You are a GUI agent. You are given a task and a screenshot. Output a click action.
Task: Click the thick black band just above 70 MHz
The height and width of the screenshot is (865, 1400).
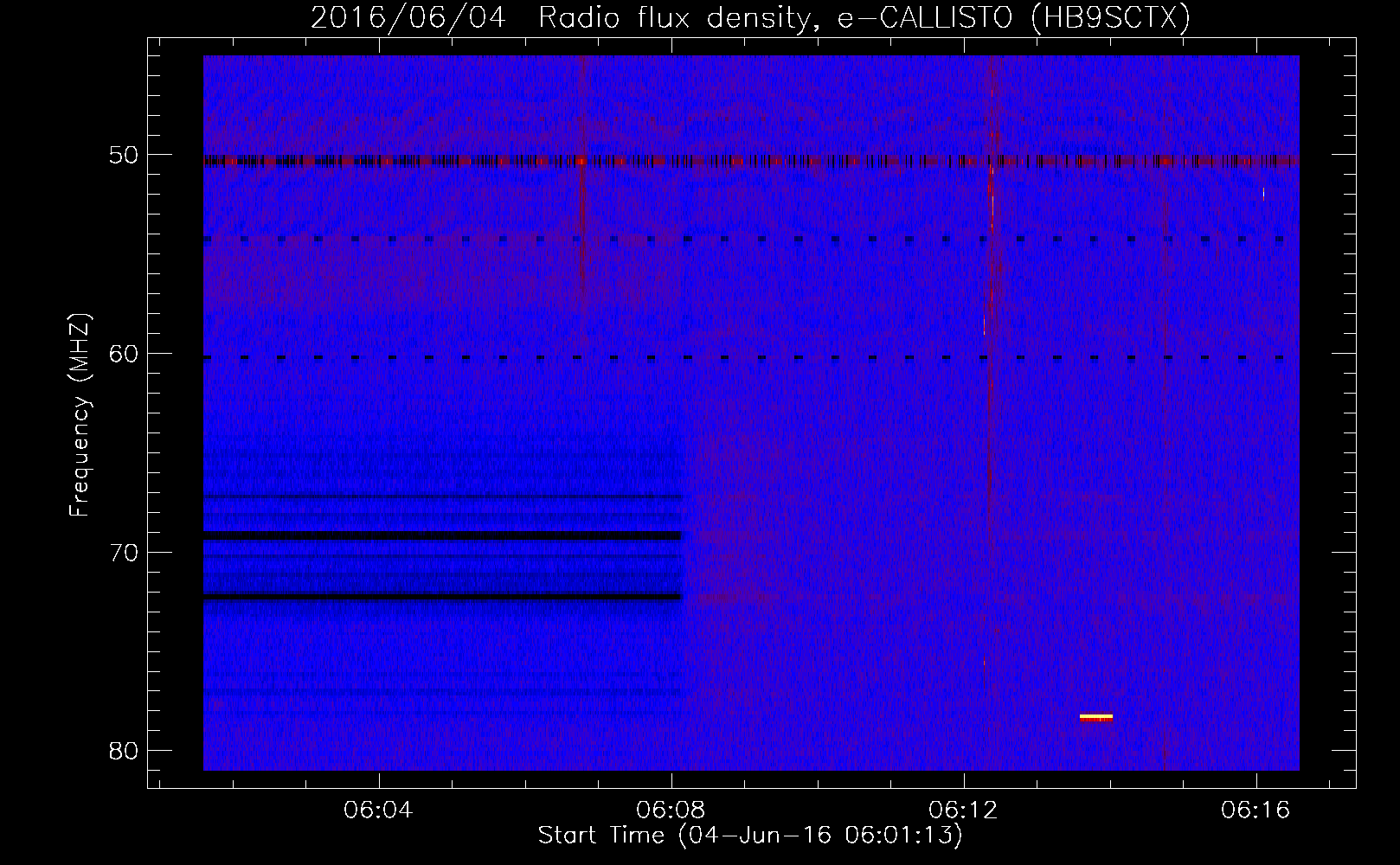[442, 535]
